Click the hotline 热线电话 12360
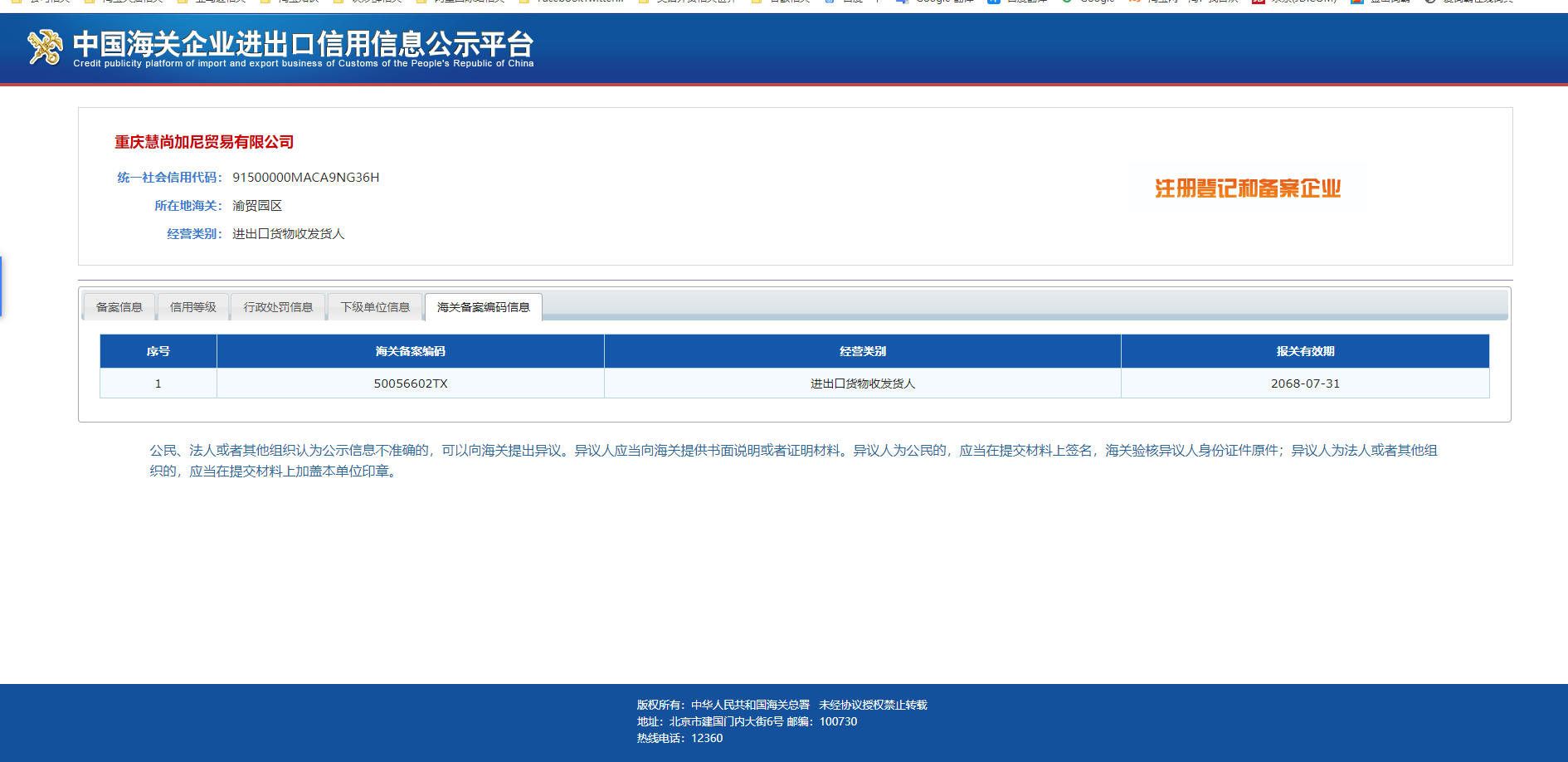The width and height of the screenshot is (1568, 762). (679, 738)
